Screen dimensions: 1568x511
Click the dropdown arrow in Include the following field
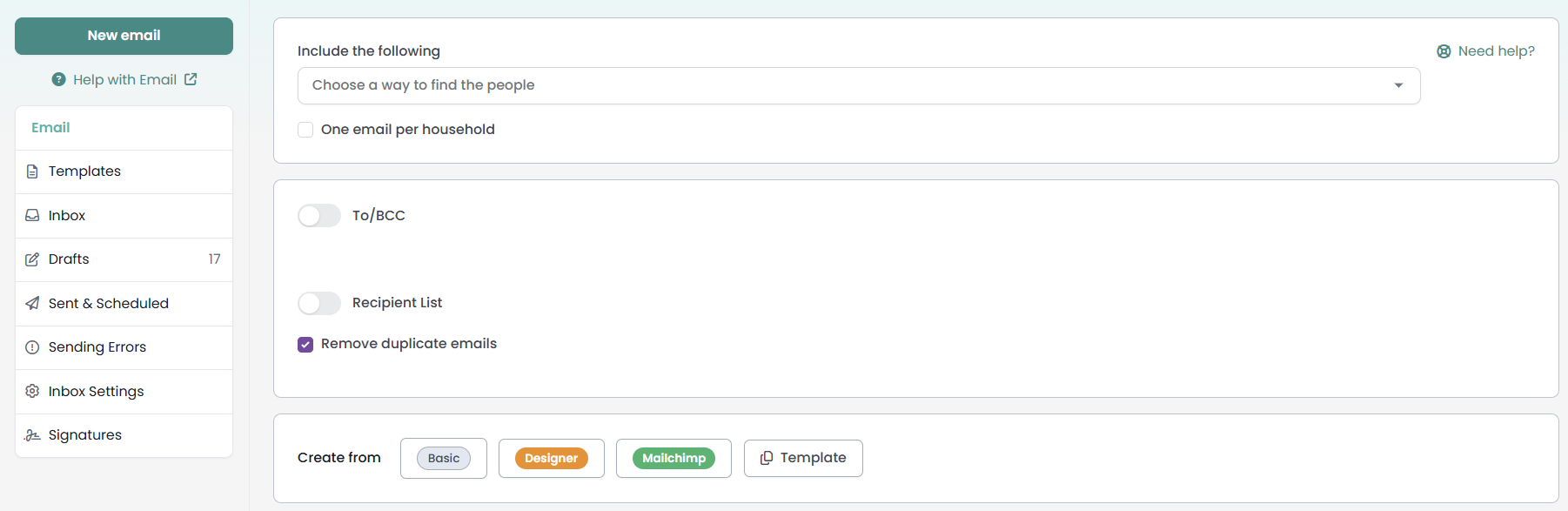1398,85
